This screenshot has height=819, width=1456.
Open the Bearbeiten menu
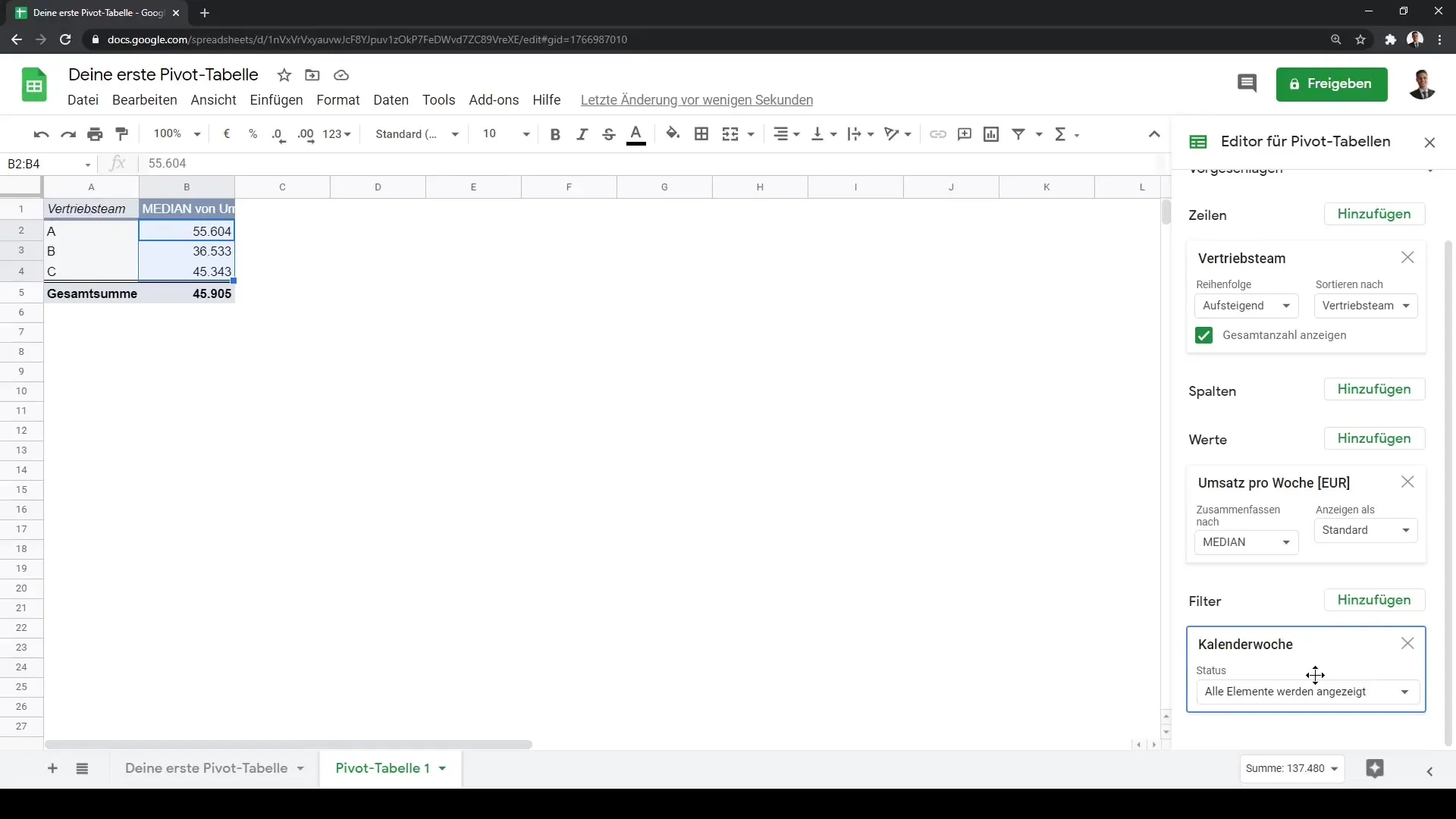tap(144, 100)
